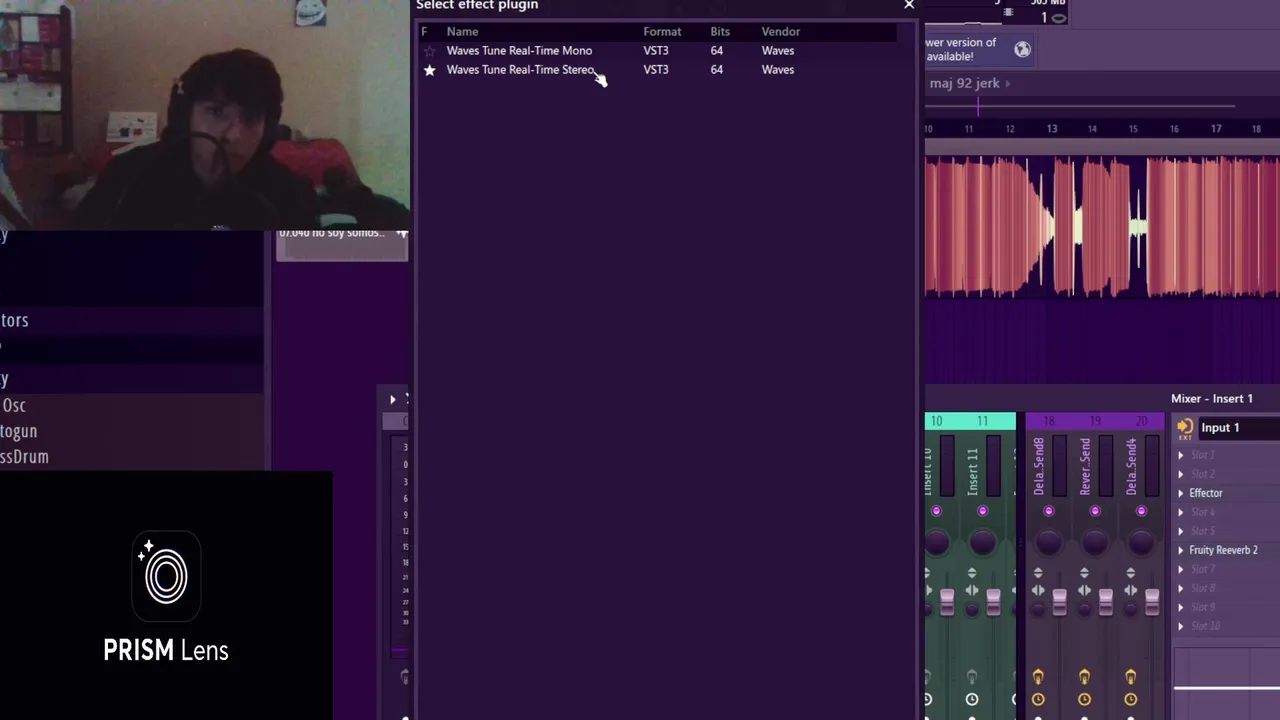Favorite the Waves Tune Real-Time Mono plugin star

pos(429,51)
